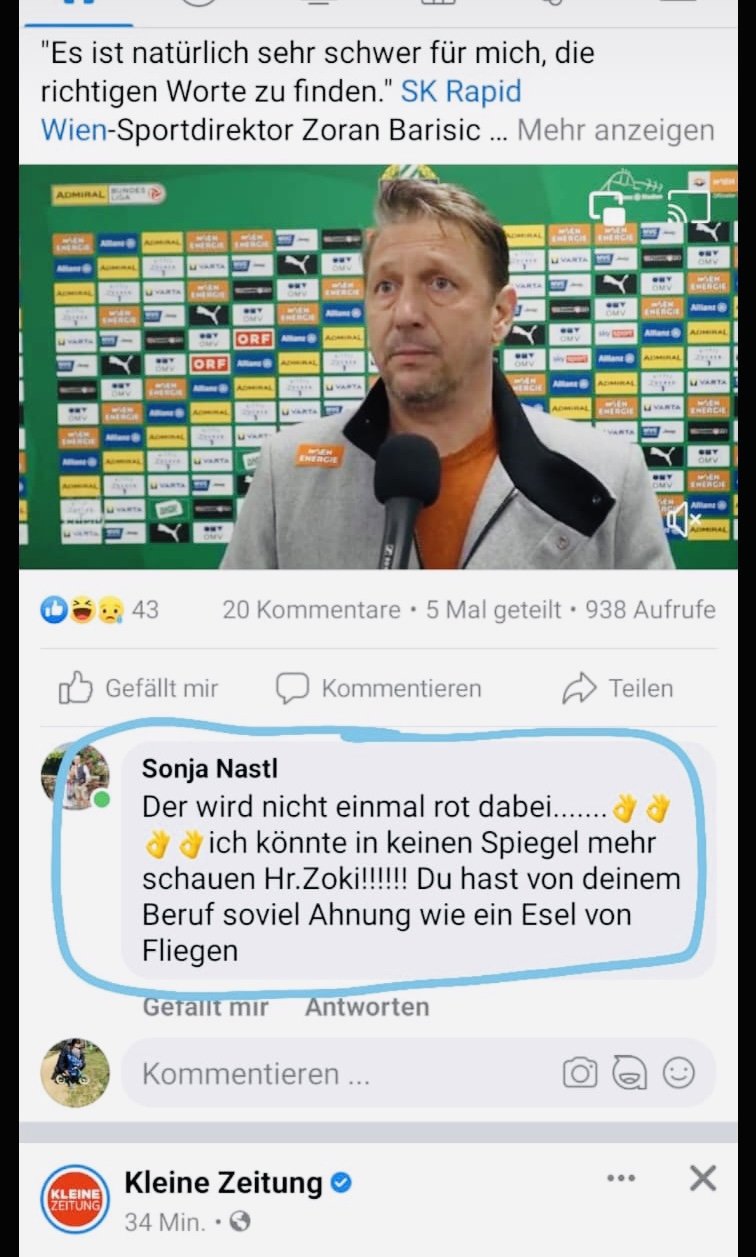This screenshot has height=1257, width=756.
Task: Tap the cast-to-screen icon on video
Action: (x=688, y=205)
